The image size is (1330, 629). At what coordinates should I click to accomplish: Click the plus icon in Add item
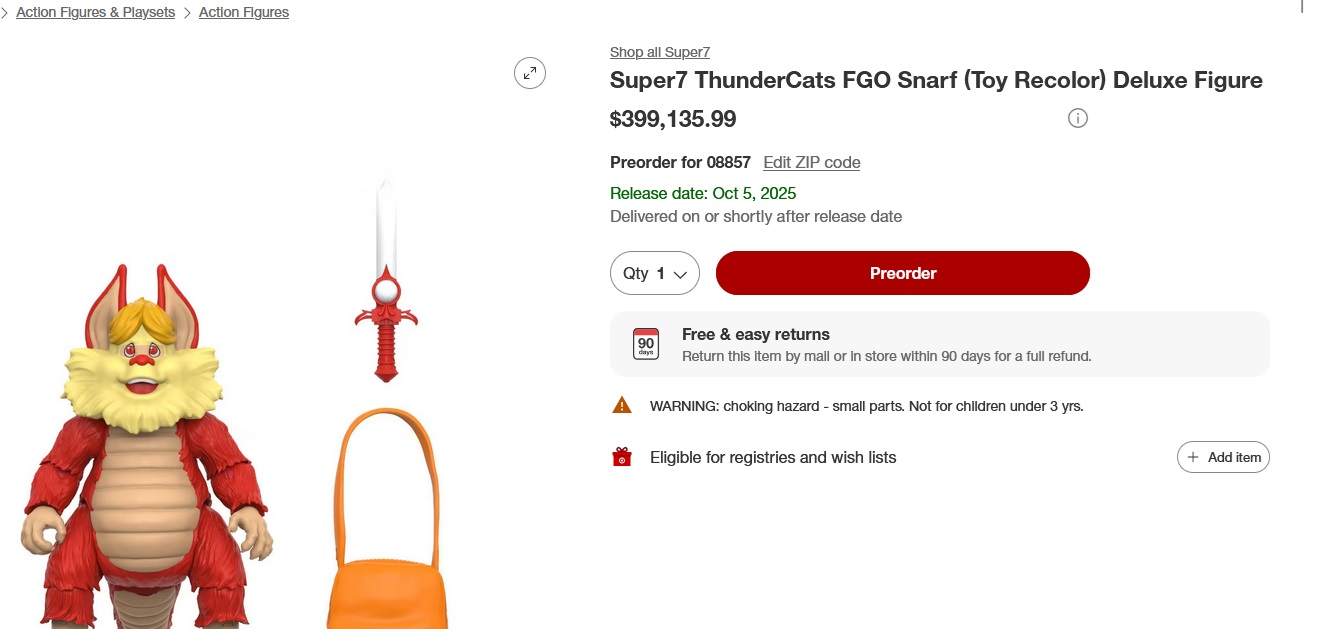[x=1192, y=457]
